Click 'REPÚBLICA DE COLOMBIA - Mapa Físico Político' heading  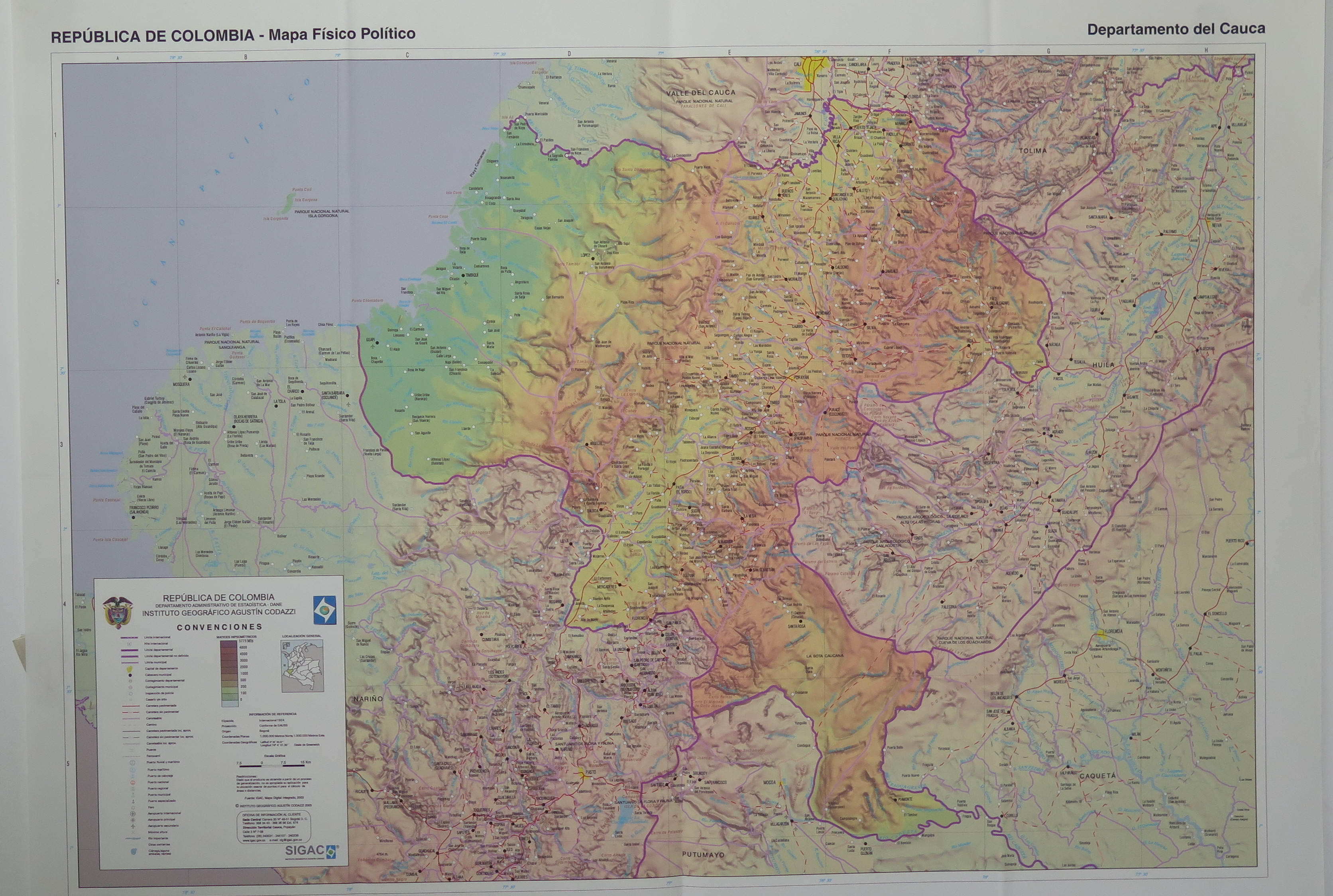233,35
